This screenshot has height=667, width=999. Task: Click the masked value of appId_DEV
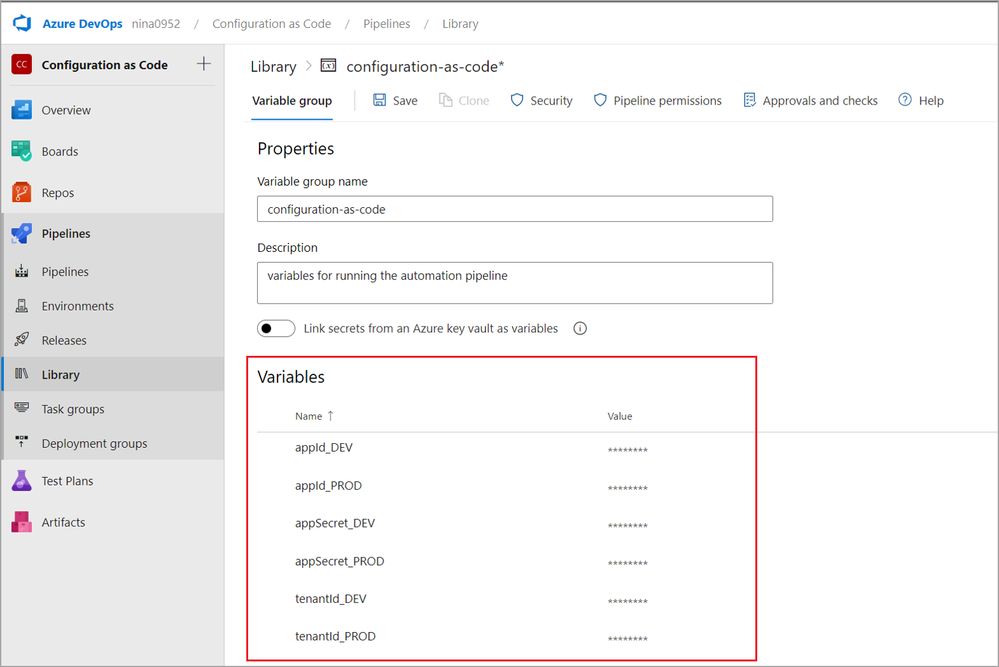[628, 450]
